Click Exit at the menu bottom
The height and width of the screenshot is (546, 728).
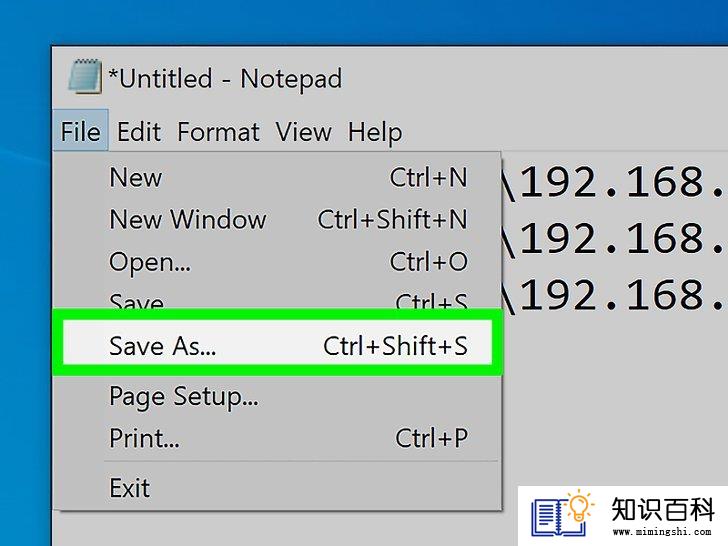pyautogui.click(x=278, y=488)
